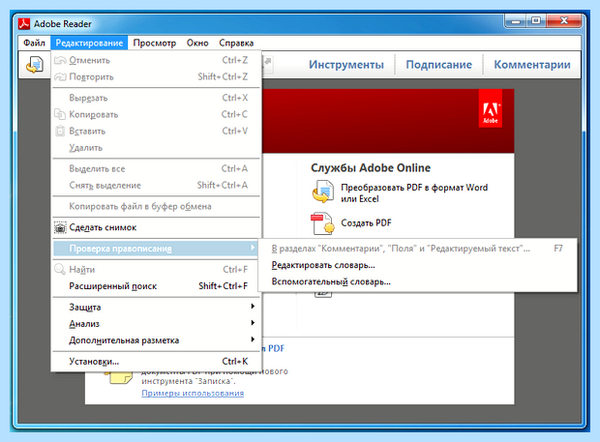Click the Convert PDF to Word icon
This screenshot has width=600, height=442.
323,192
